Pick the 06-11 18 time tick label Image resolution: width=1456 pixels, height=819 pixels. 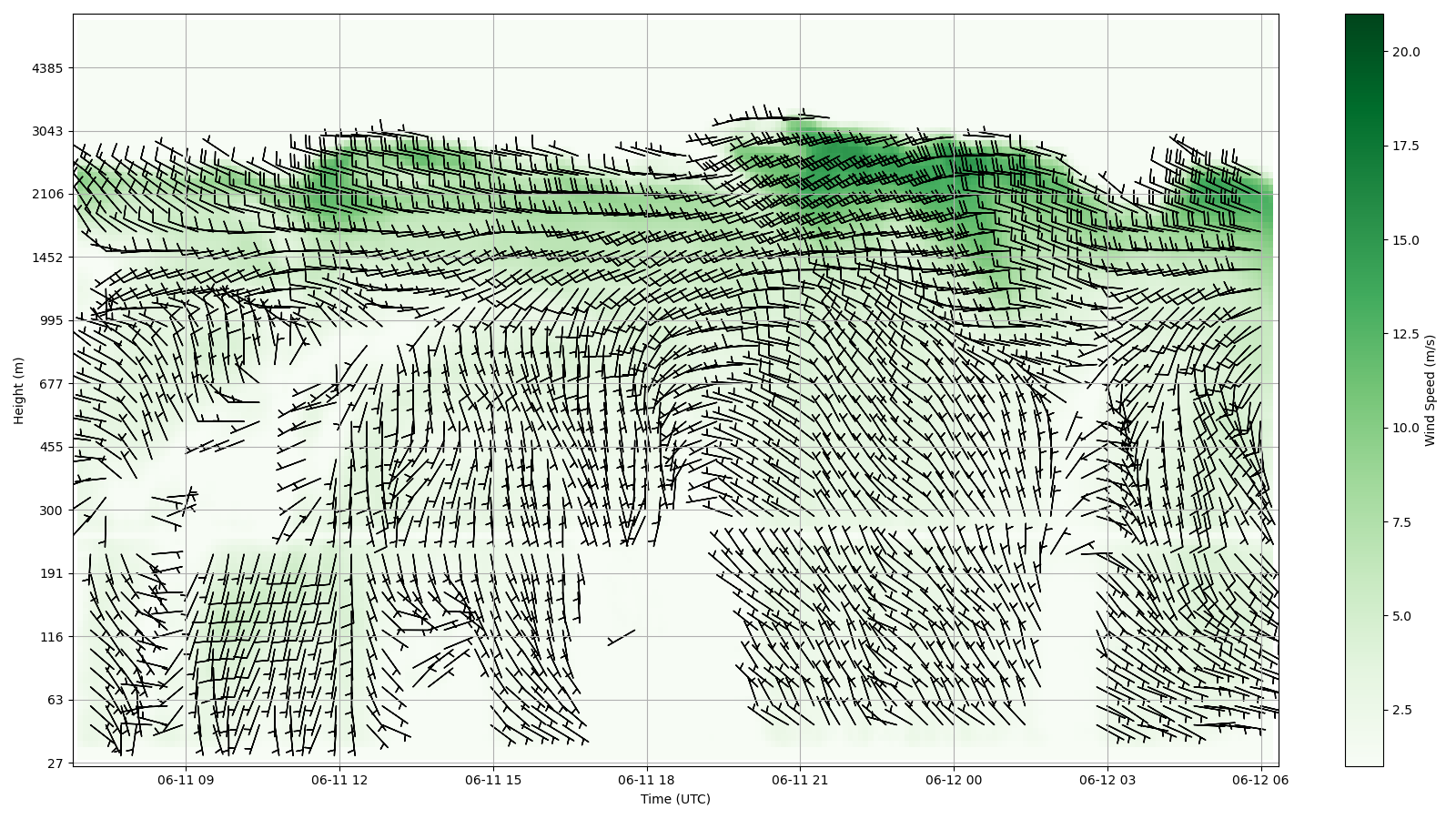646,780
